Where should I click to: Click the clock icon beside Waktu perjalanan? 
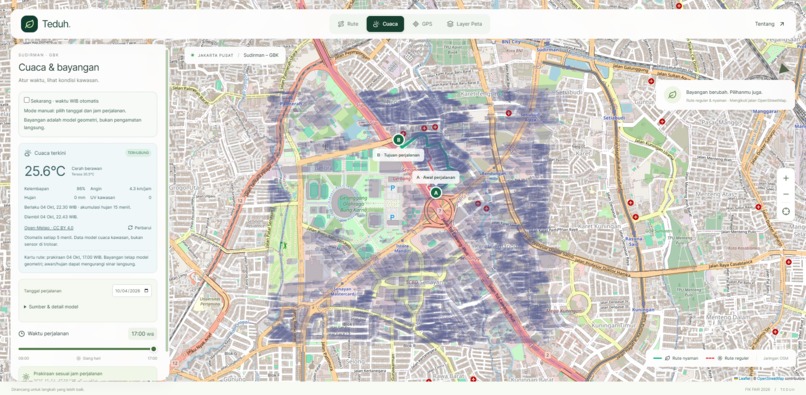point(22,334)
